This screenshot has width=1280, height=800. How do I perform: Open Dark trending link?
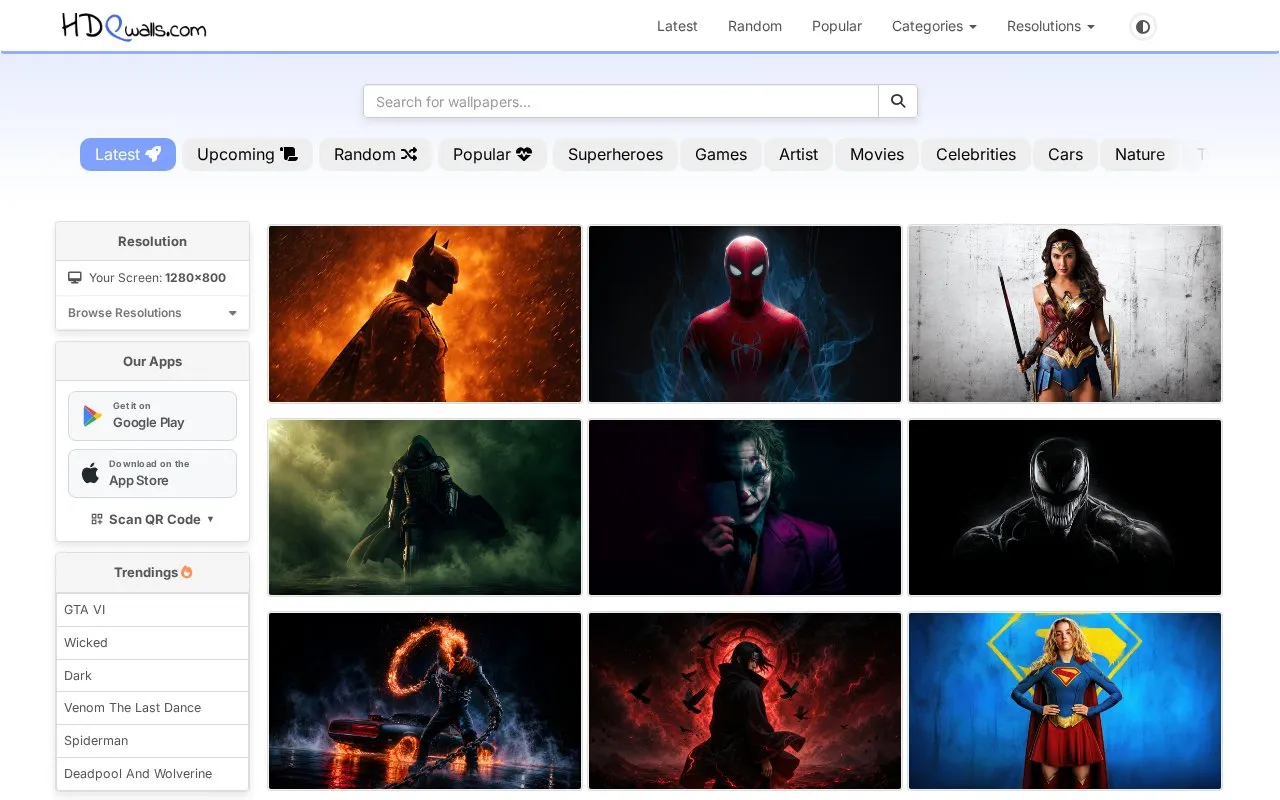152,676
